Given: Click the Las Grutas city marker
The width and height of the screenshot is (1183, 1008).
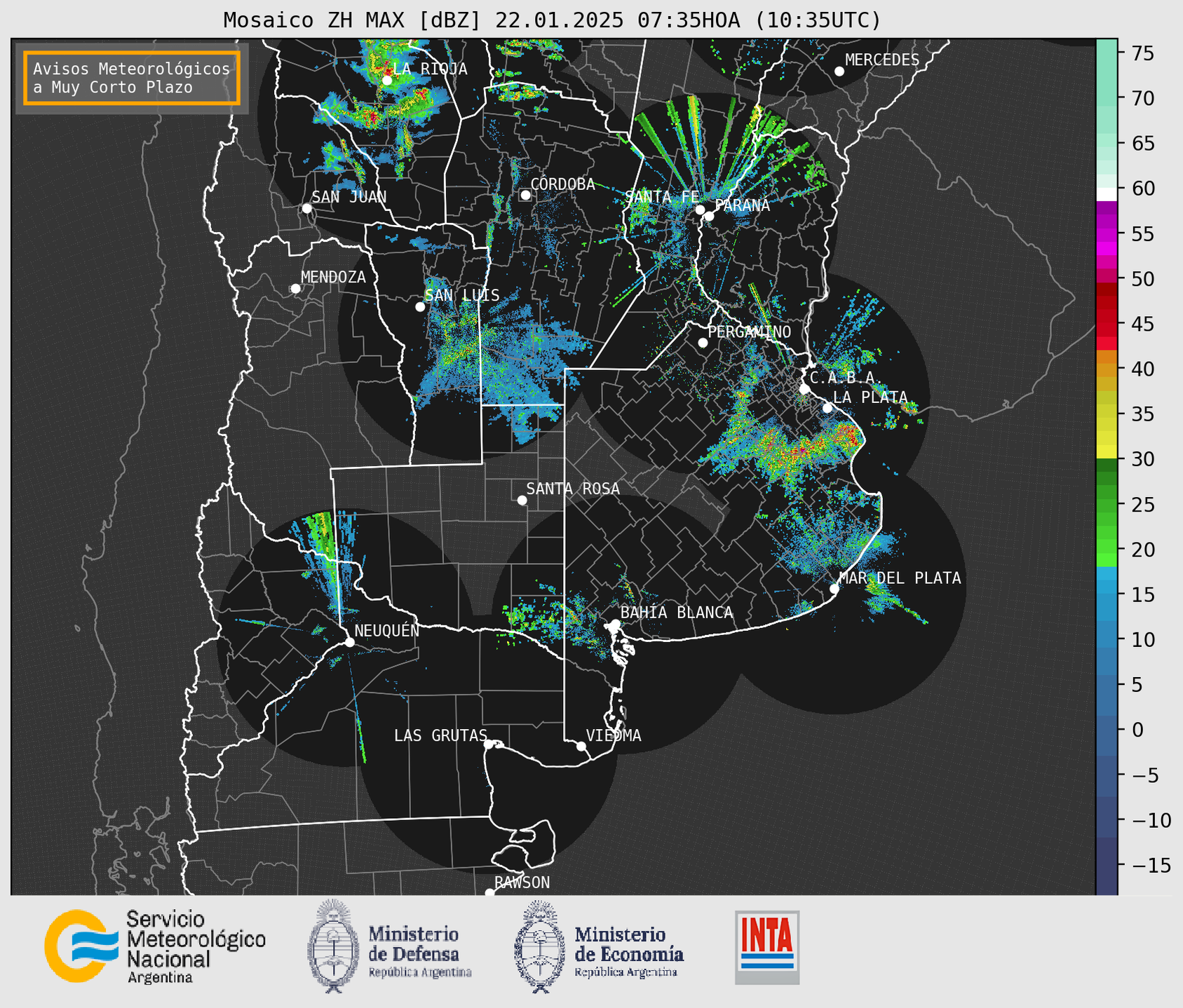Looking at the screenshot, I should [489, 744].
